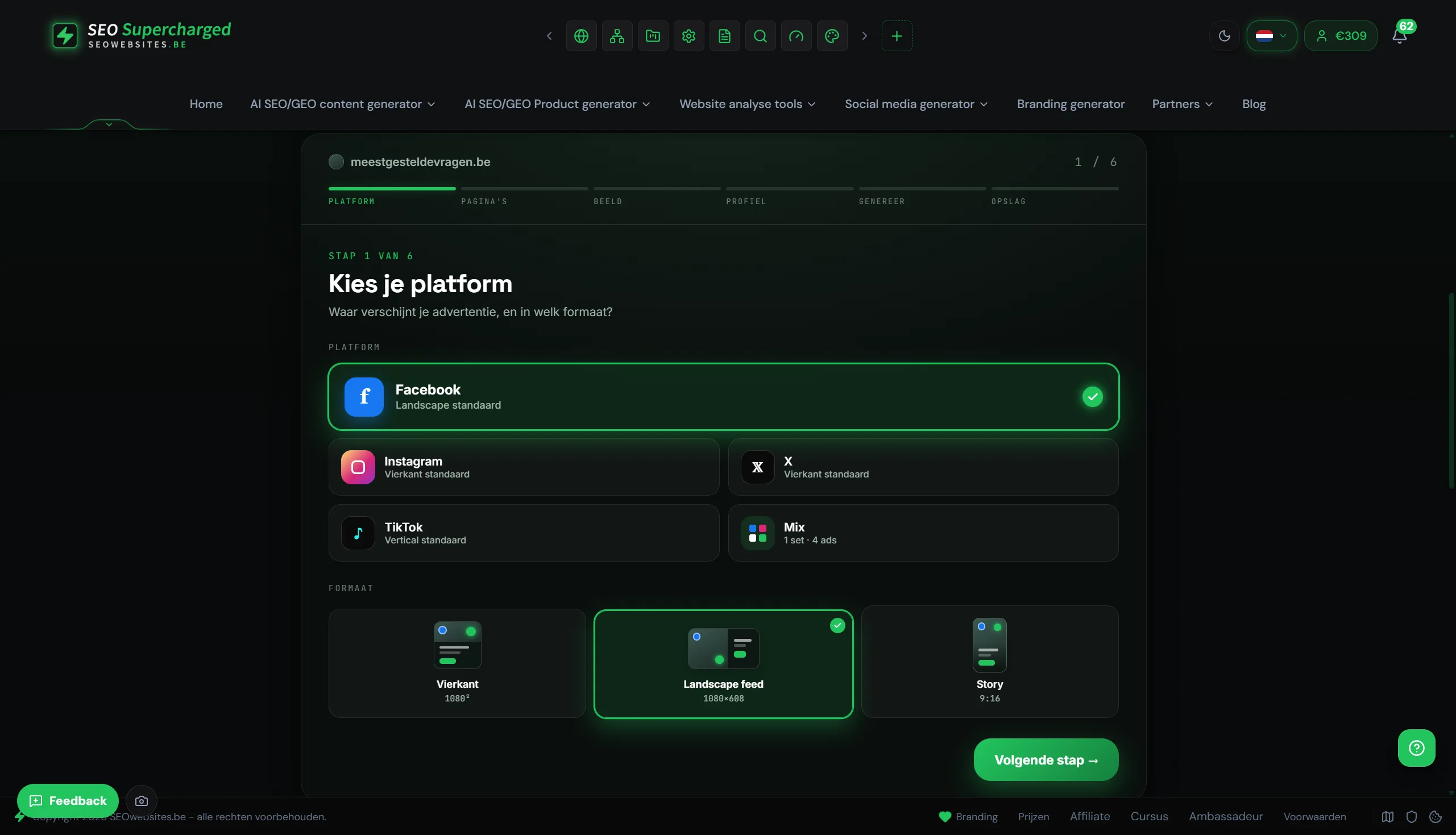
Task: Click the camera screenshot icon near Feedback
Action: click(141, 800)
